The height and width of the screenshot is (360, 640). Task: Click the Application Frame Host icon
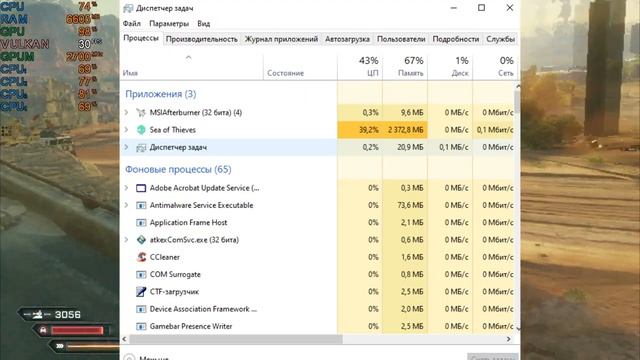141,222
